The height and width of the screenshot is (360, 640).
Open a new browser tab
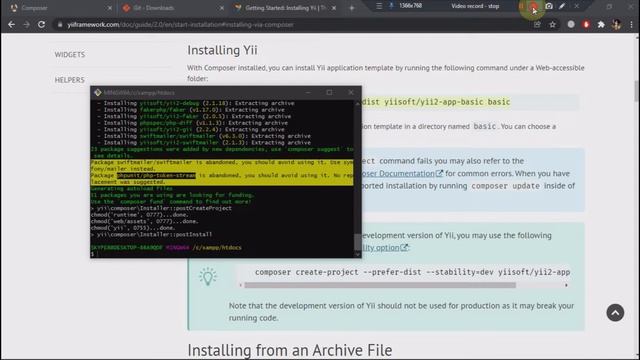pos(352,8)
